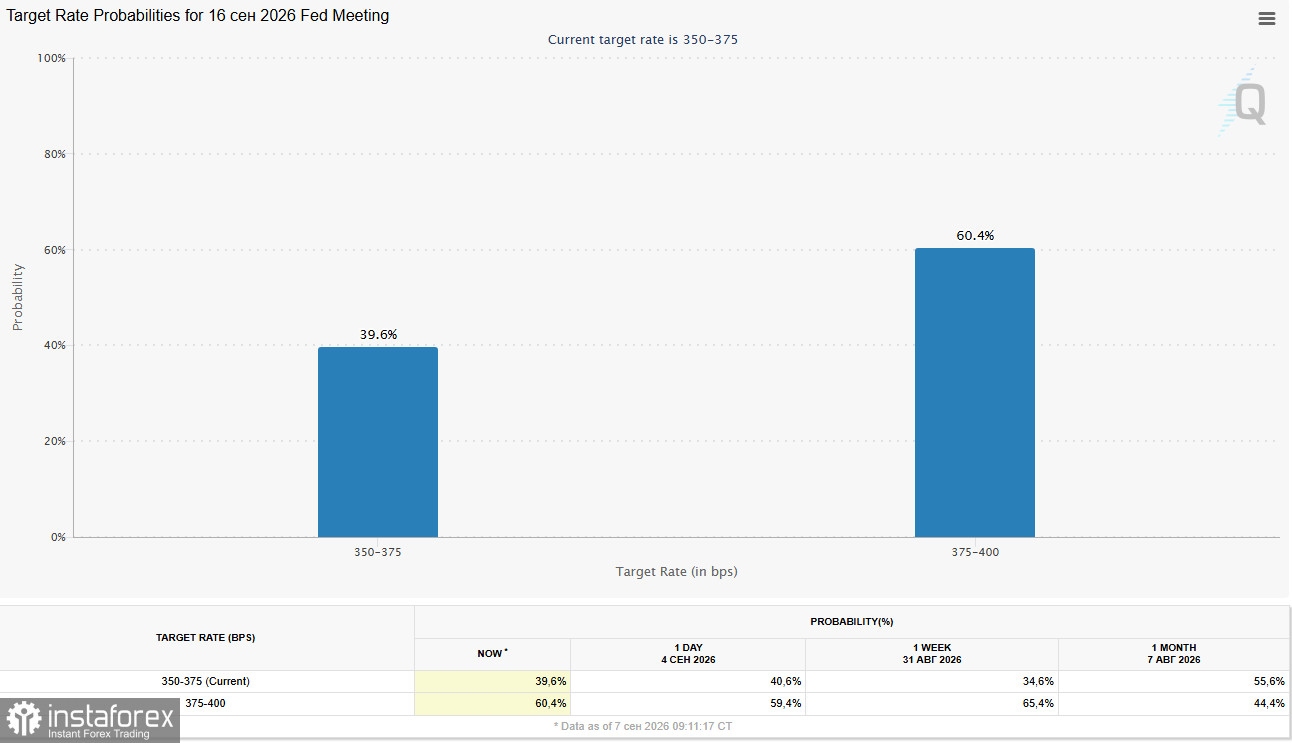The width and height of the screenshot is (1292, 743).
Task: Click the 1 week cell showing 34,6%
Action: pos(932,681)
